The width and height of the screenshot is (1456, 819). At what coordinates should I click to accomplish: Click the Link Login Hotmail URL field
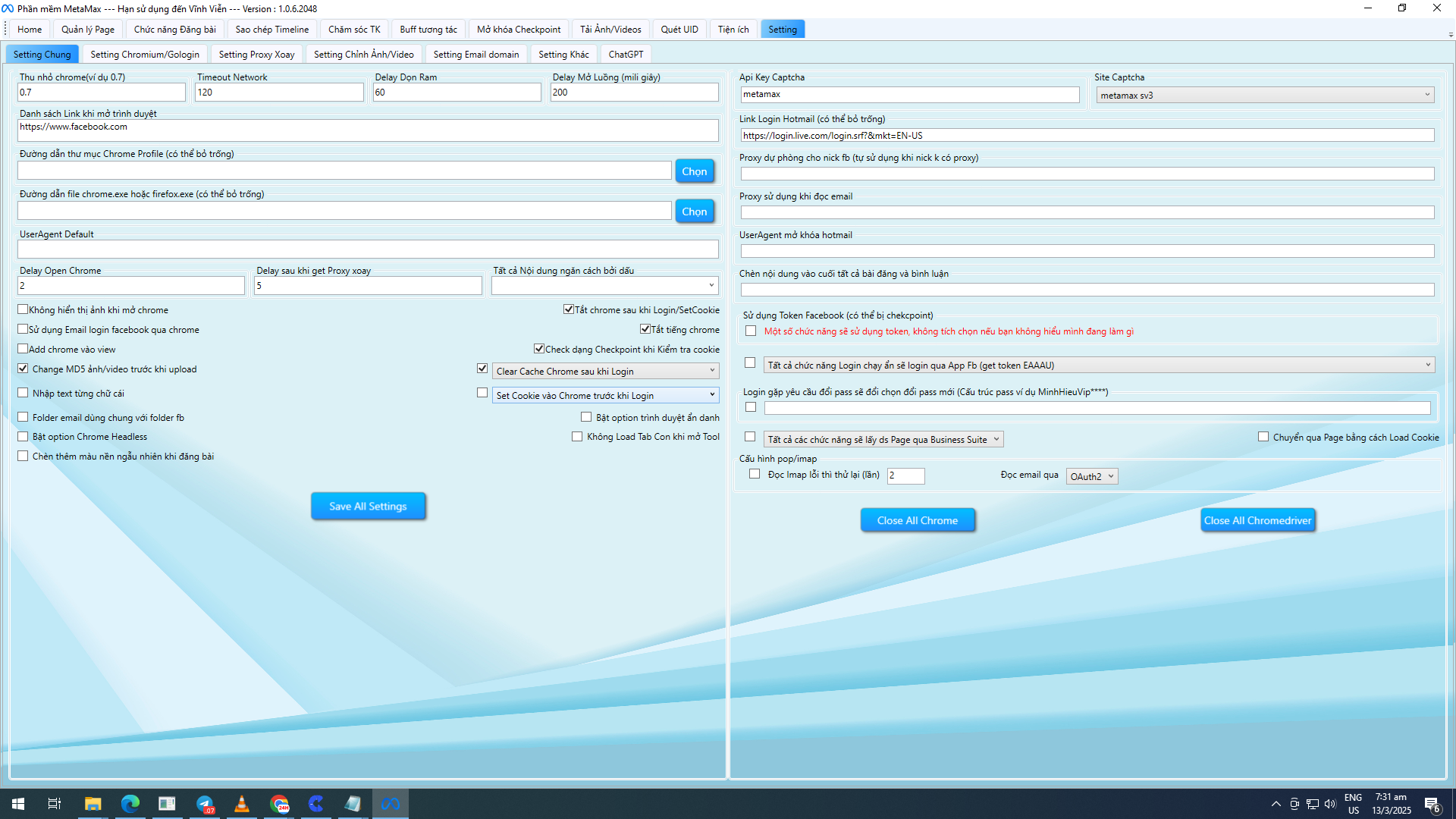coord(1087,135)
